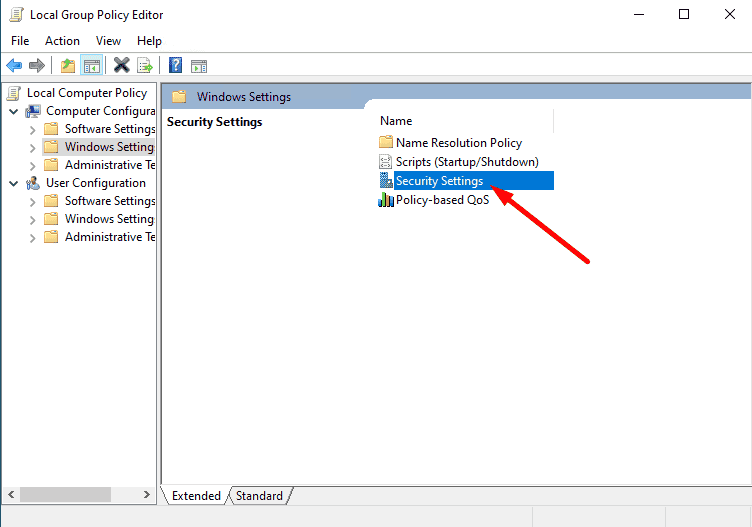Click the Forward arrow toolbar icon
The image size is (752, 527).
coord(37,65)
